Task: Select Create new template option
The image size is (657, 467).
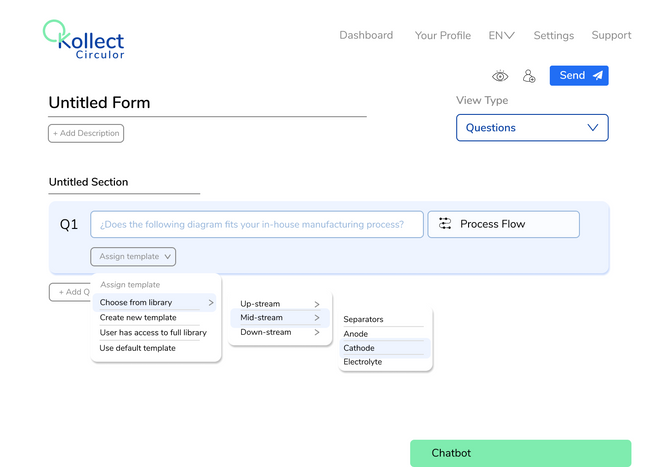Action: [x=138, y=317]
